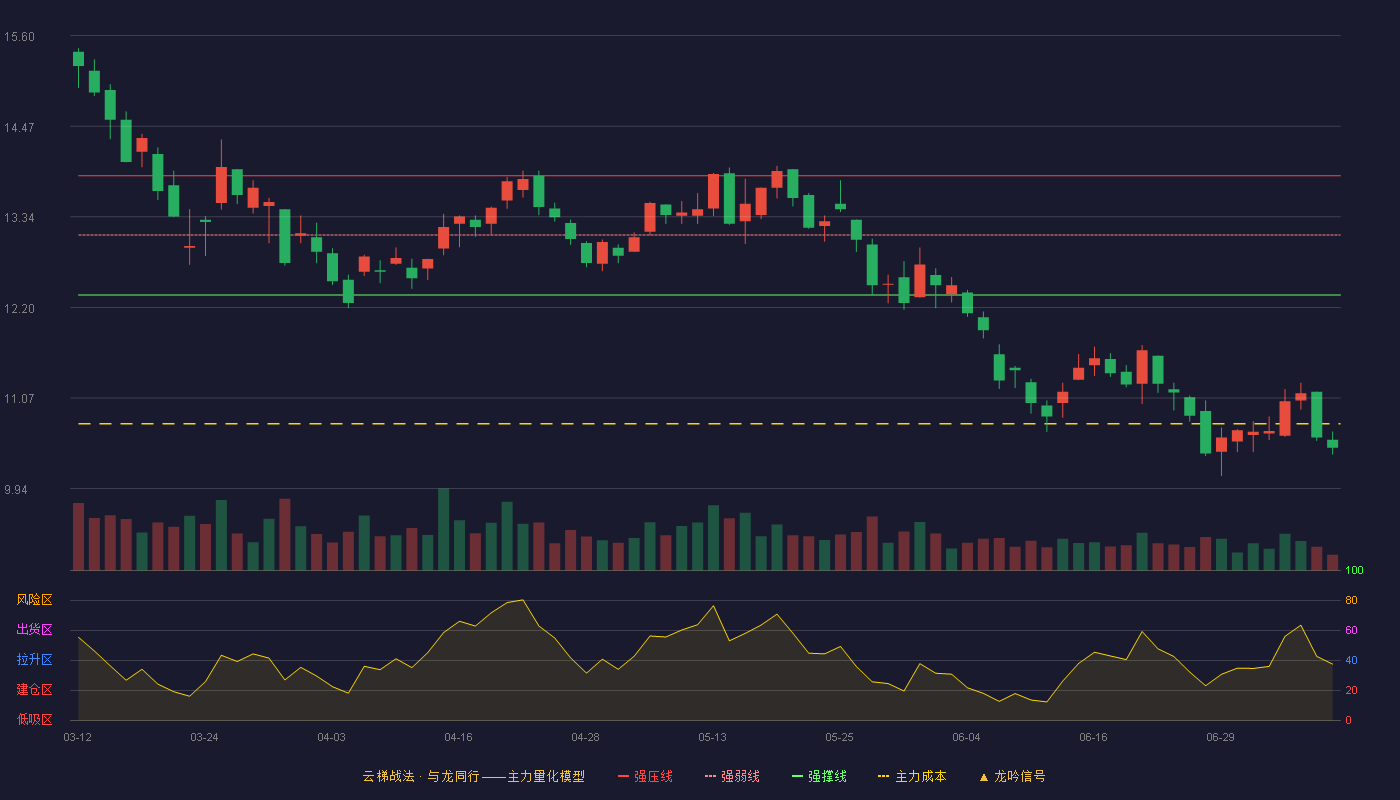Viewport: 1400px width, 800px height.
Task: Click the blue 40 indicator axis value
Action: (x=1351, y=660)
